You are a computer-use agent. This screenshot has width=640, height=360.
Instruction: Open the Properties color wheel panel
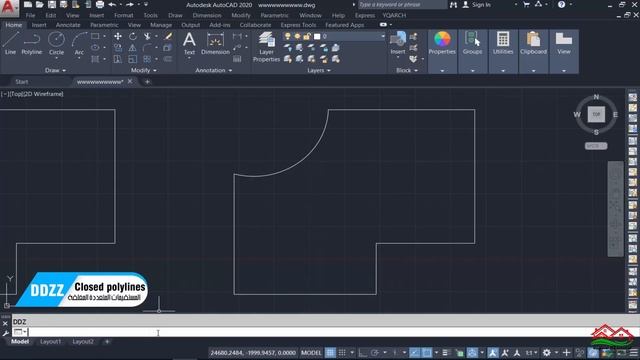click(442, 43)
